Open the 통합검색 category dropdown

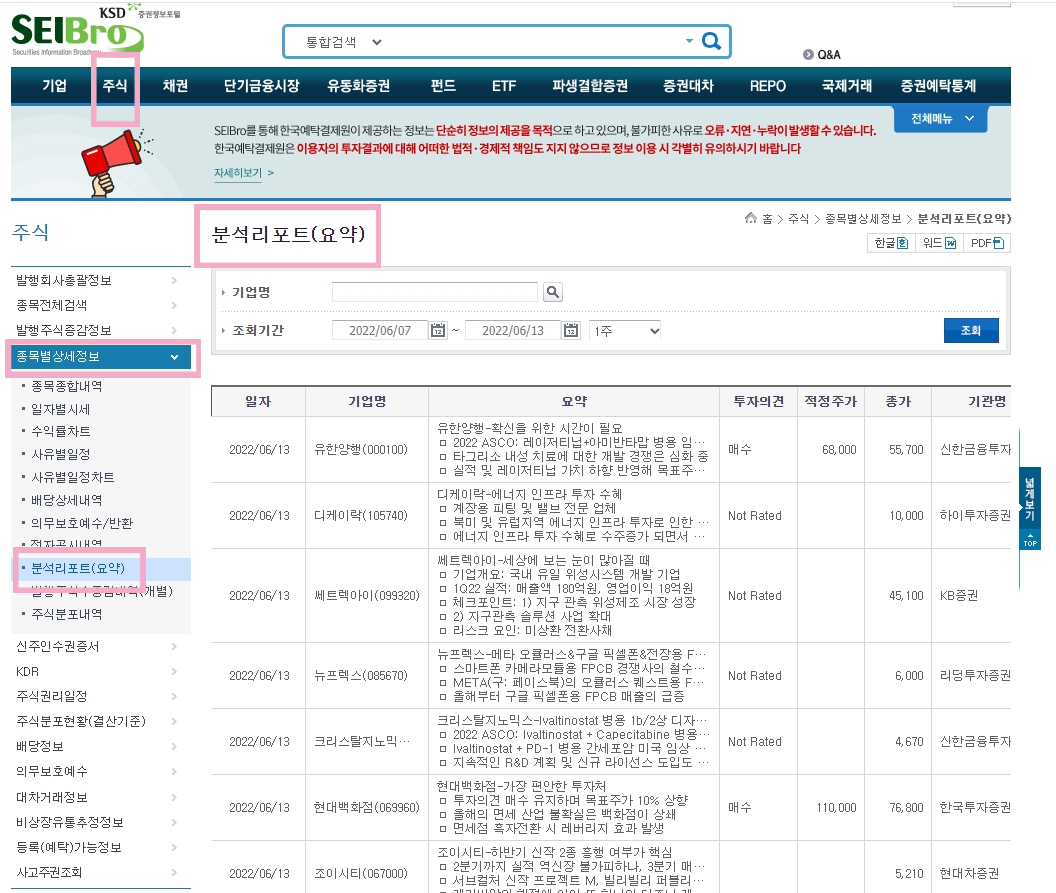point(343,42)
